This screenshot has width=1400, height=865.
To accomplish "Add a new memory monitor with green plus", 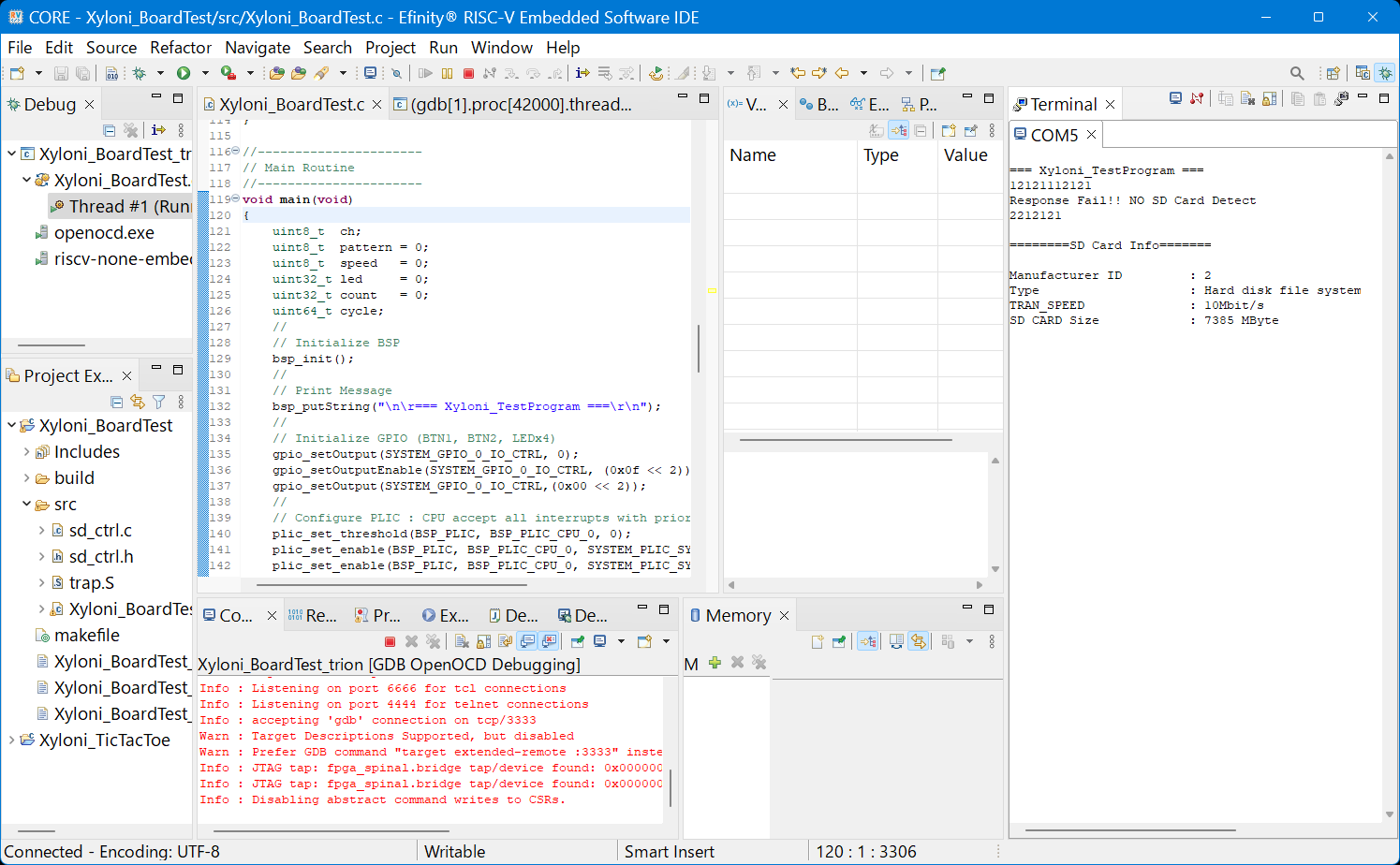I will (715, 663).
